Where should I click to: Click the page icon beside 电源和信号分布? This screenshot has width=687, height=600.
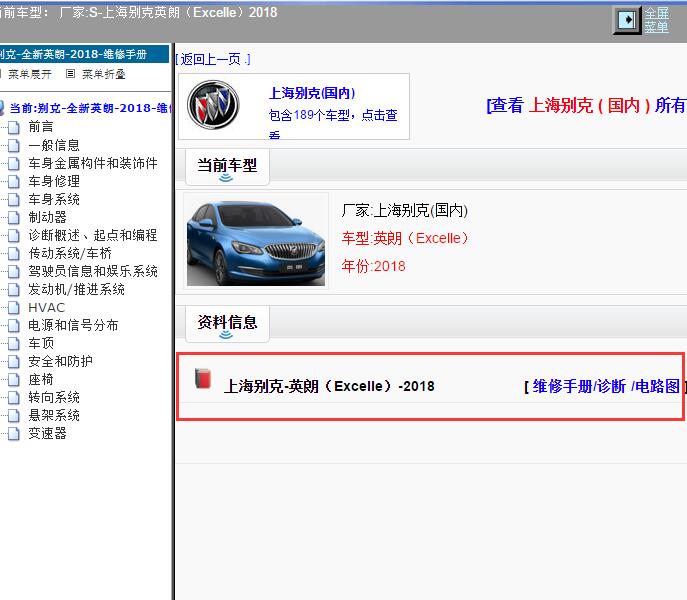[14, 326]
